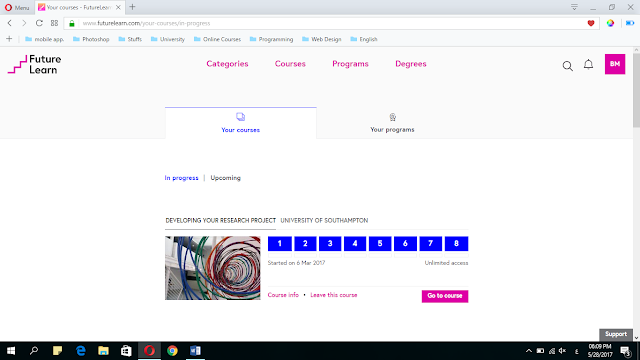Open Sticky Notes from taskbar
Viewport: 640px width, 360px height.
(x=57, y=351)
